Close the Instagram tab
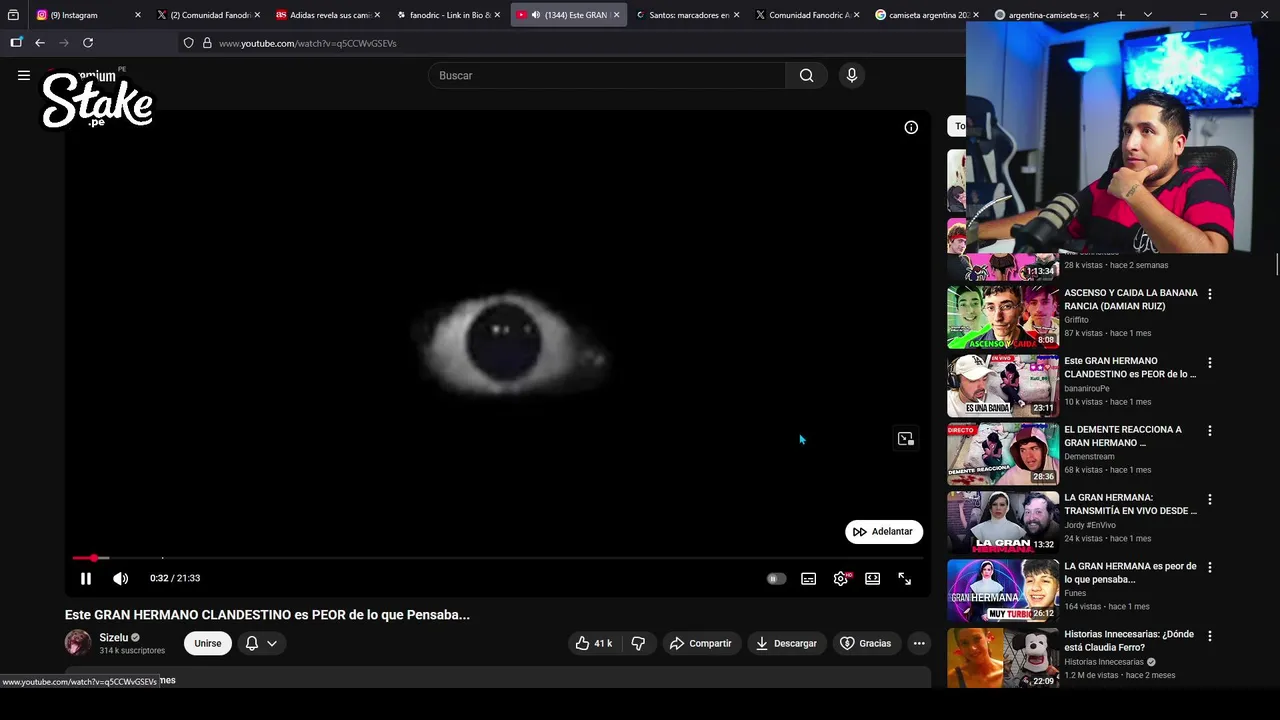 137,15
